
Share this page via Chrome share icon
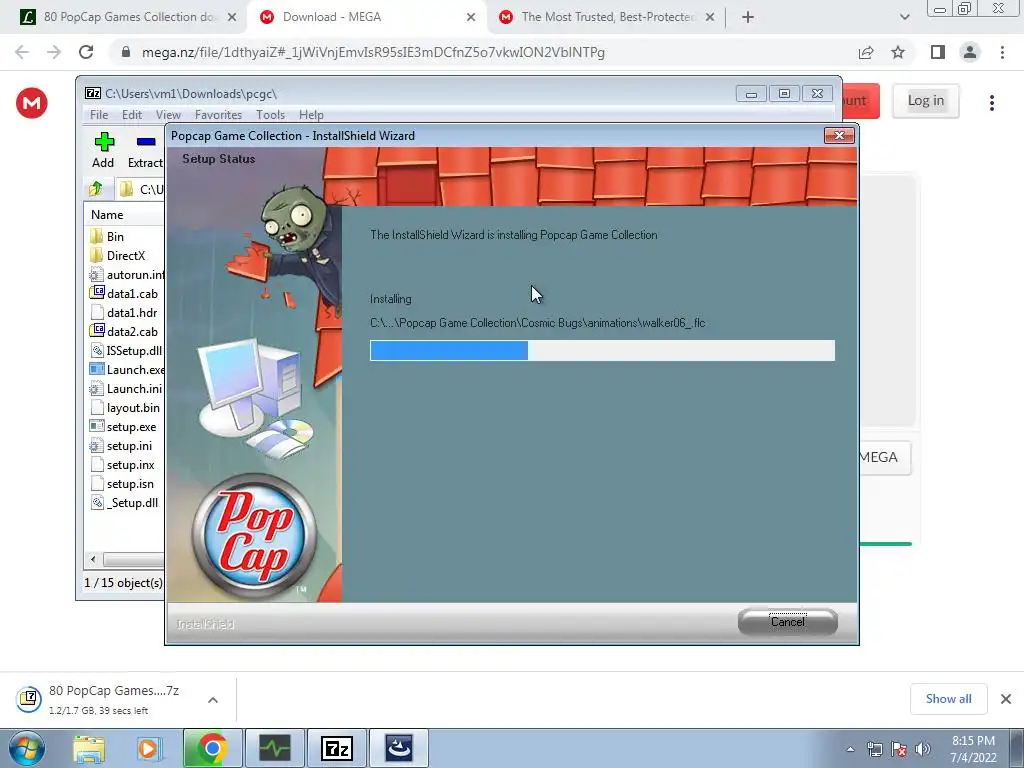(866, 52)
